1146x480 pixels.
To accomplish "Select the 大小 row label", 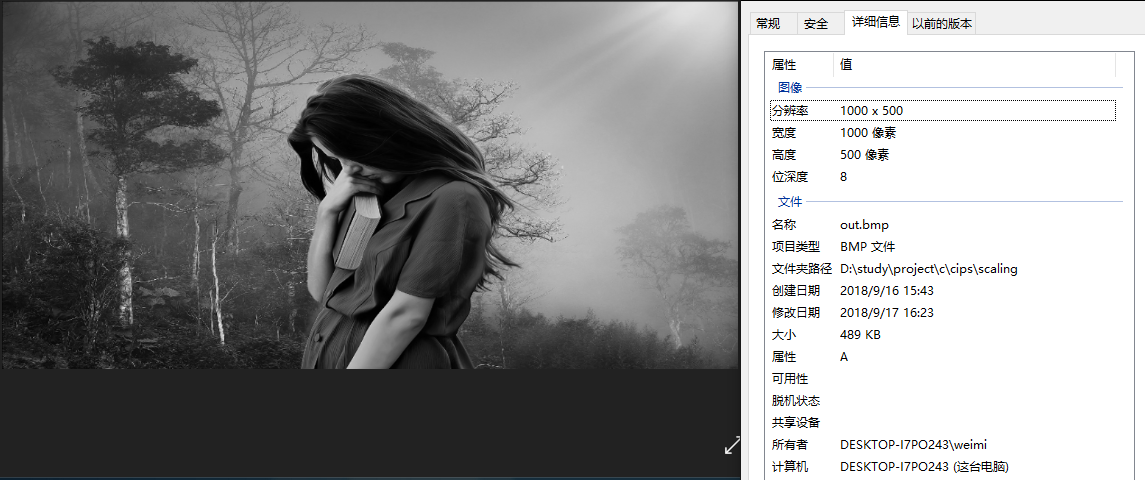I will [x=783, y=335].
